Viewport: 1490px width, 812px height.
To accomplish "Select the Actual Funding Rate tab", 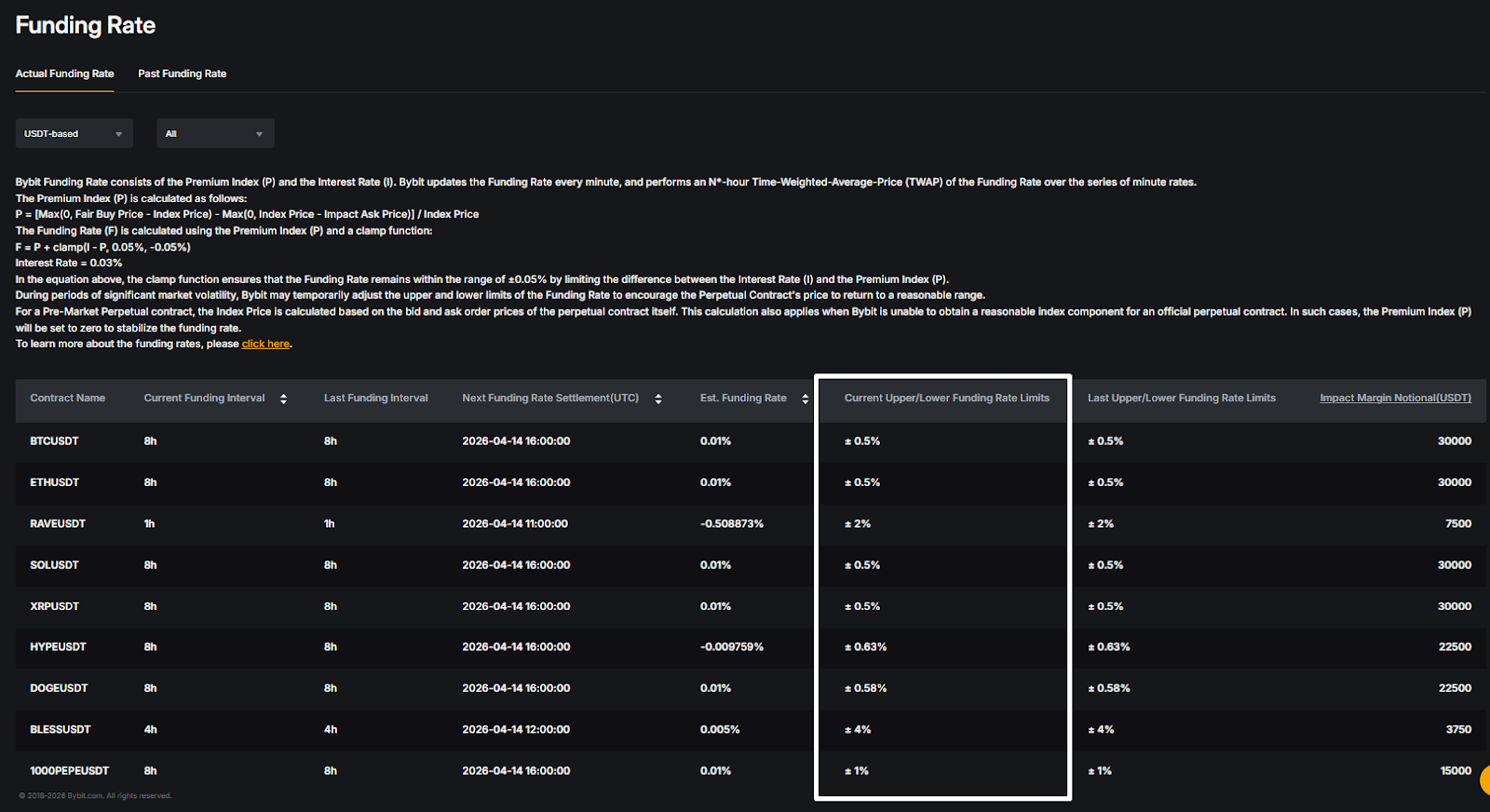I will point(65,74).
